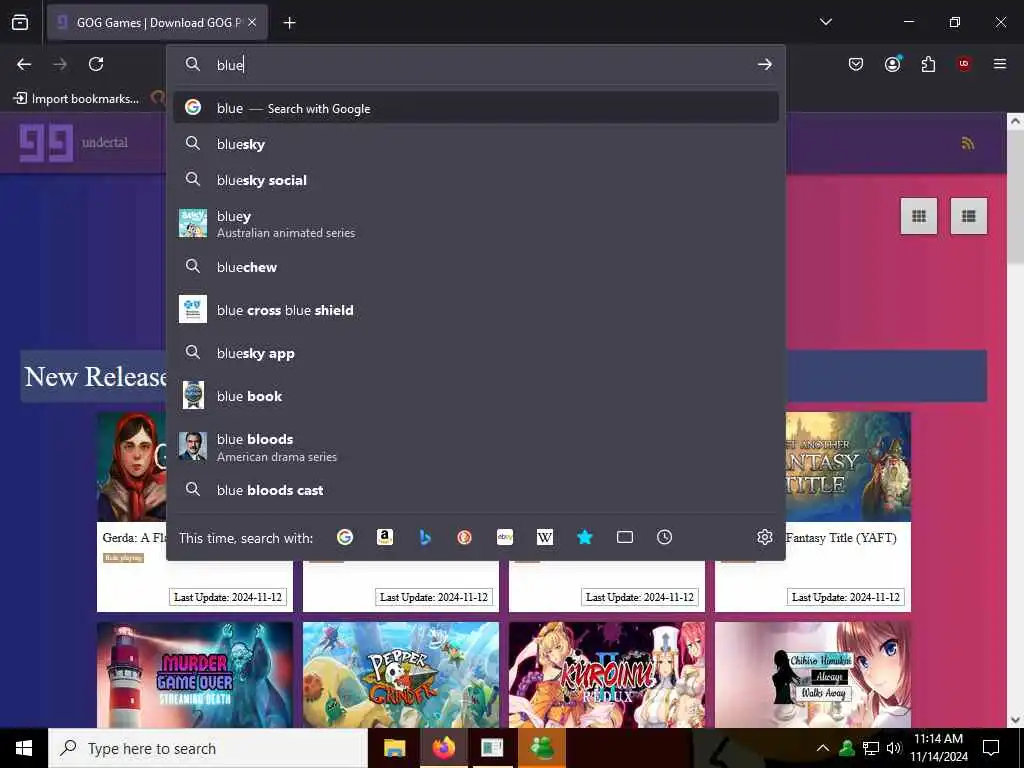Close the GOG Games tab

[252, 22]
